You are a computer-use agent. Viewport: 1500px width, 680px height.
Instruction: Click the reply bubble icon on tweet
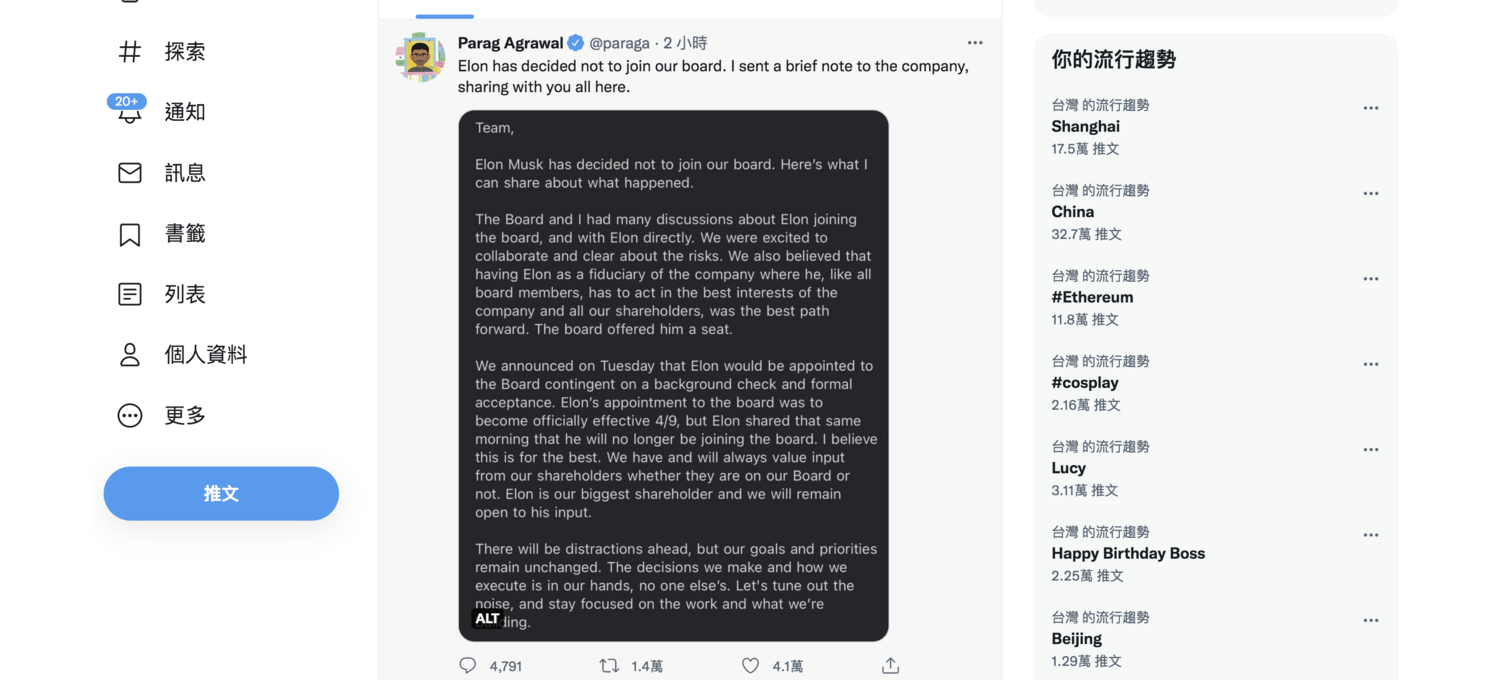468,666
